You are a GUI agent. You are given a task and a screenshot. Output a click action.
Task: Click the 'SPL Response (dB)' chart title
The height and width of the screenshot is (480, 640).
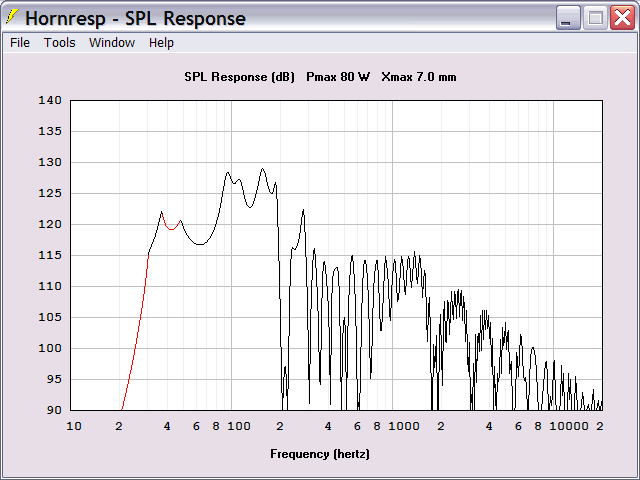(239, 77)
